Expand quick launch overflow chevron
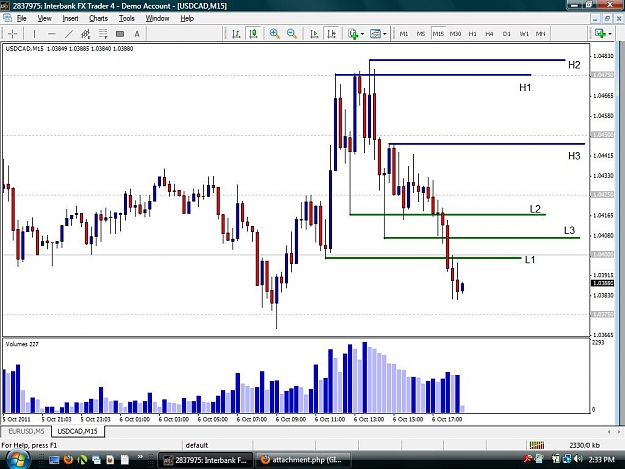This screenshot has height=469, width=625. tap(140, 457)
